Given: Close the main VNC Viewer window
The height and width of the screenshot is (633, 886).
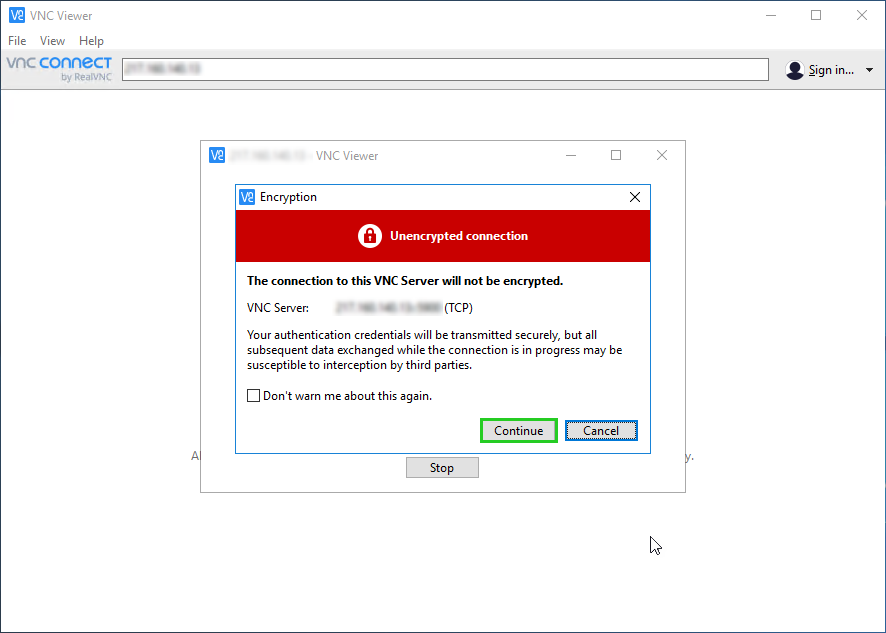Looking at the screenshot, I should pyautogui.click(x=862, y=15).
